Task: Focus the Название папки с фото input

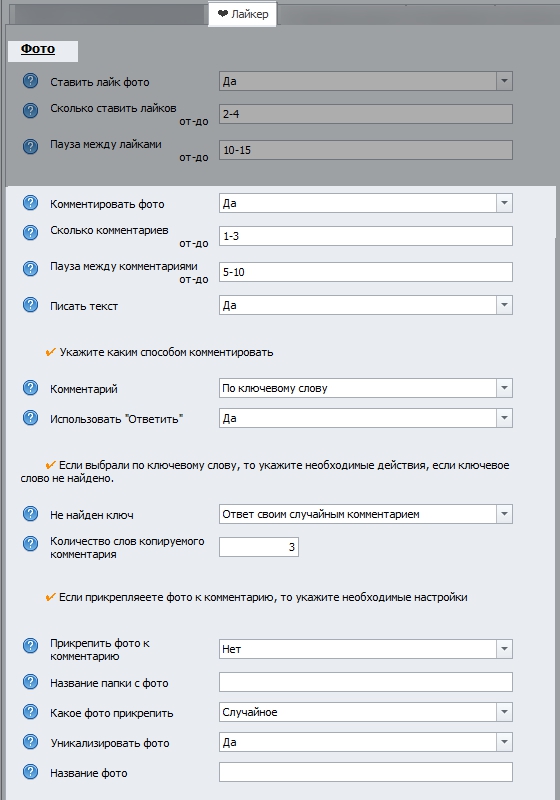Action: pos(366,682)
